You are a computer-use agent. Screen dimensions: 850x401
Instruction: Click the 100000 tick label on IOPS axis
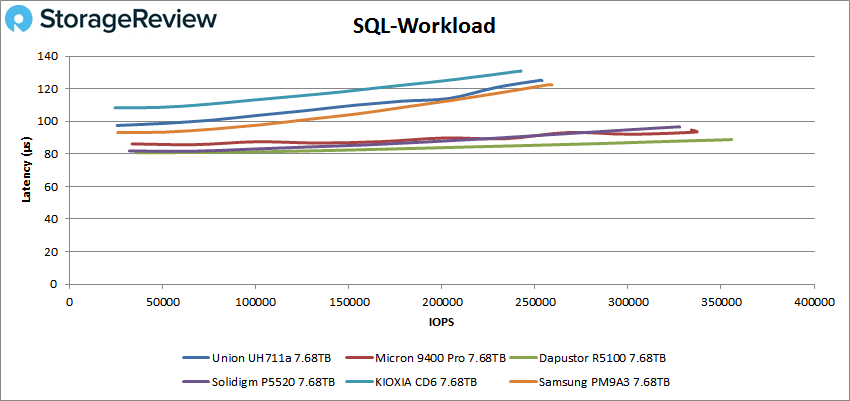coord(255,302)
